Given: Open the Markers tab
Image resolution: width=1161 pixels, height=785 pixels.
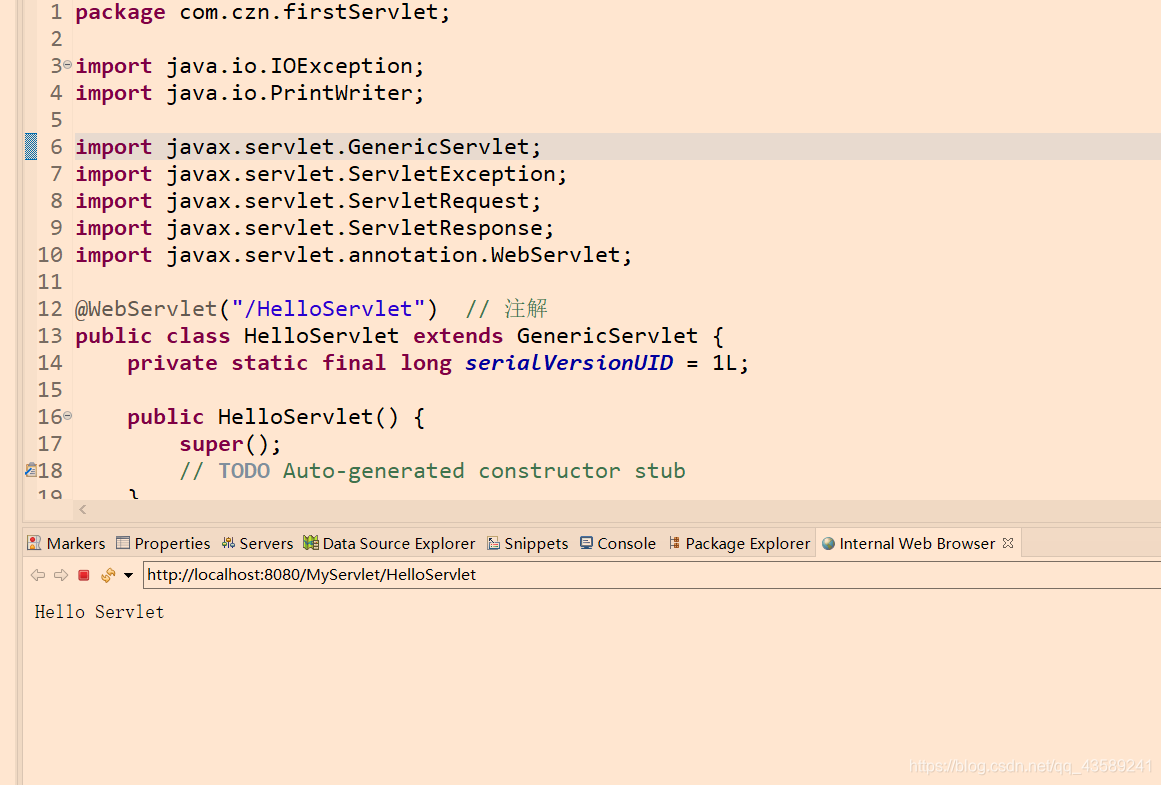Looking at the screenshot, I should point(67,544).
